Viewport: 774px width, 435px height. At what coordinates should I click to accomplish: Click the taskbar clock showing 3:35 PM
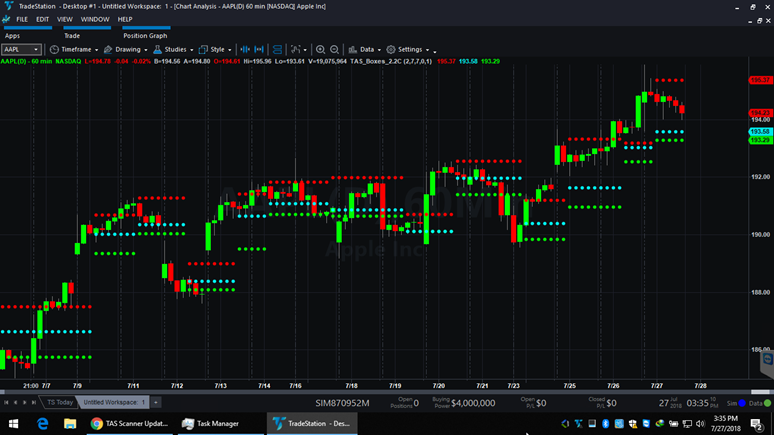coord(726,424)
